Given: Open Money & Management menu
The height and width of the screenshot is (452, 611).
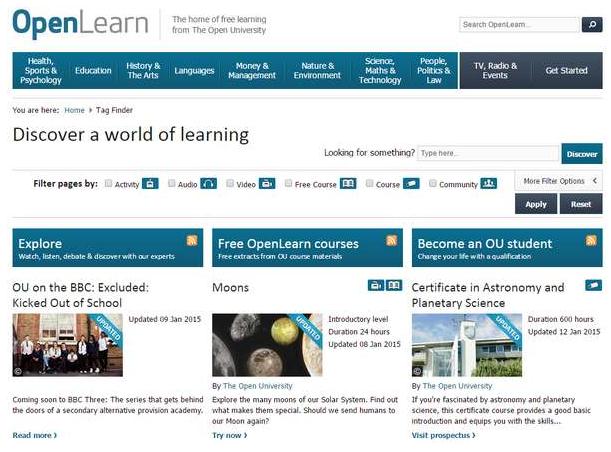Looking at the screenshot, I should click(x=252, y=71).
